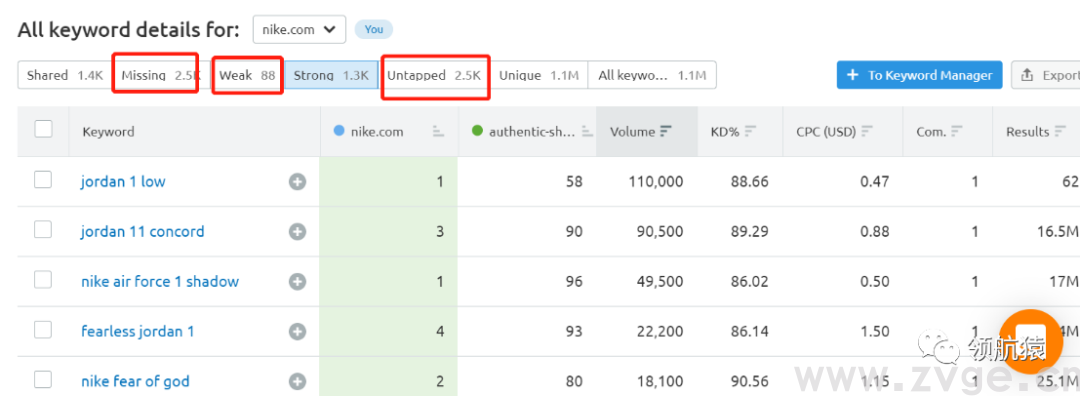Click the You badge next to domain

click(374, 30)
